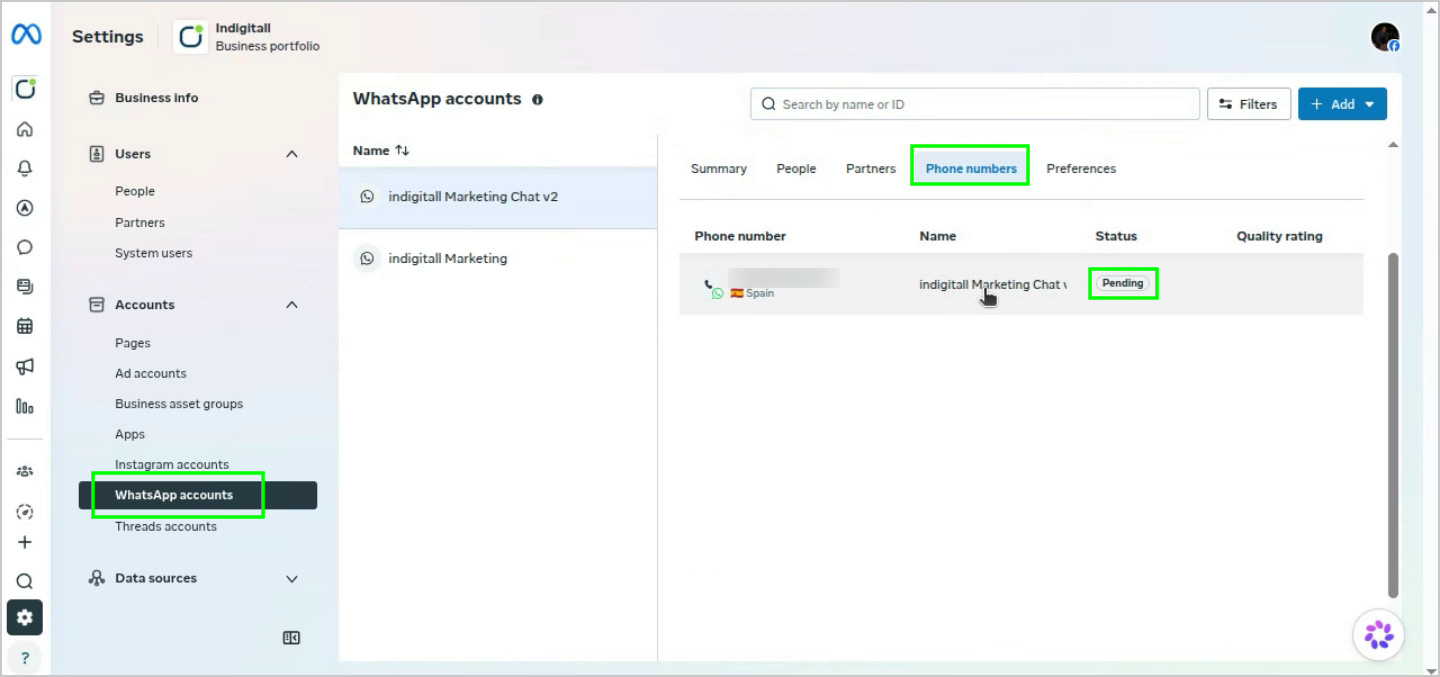This screenshot has width=1440, height=677.
Task: Switch to the Summary tab
Action: [x=719, y=169]
